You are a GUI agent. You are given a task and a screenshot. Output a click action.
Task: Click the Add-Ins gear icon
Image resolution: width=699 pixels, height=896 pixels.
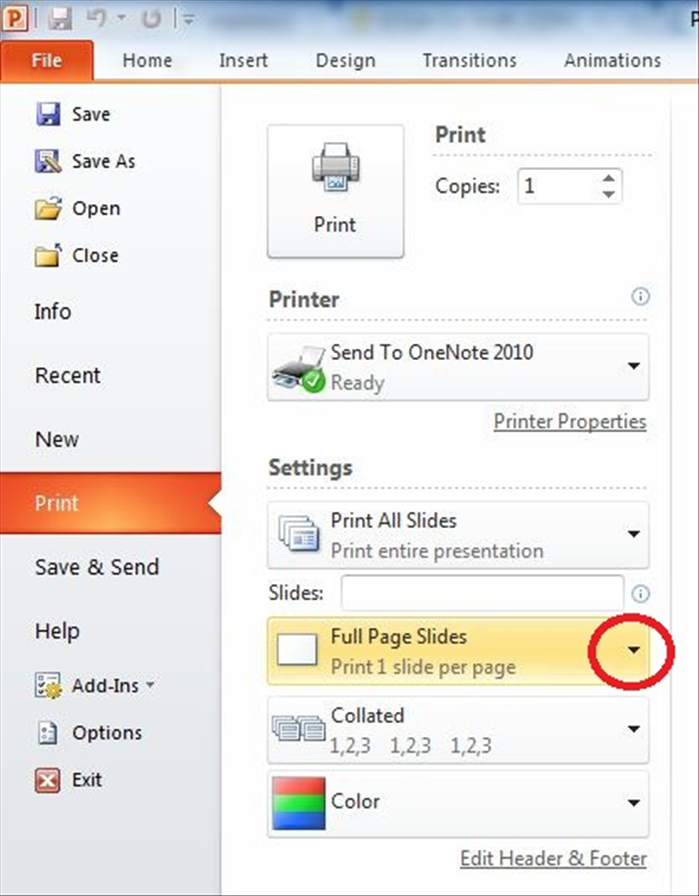[48, 685]
